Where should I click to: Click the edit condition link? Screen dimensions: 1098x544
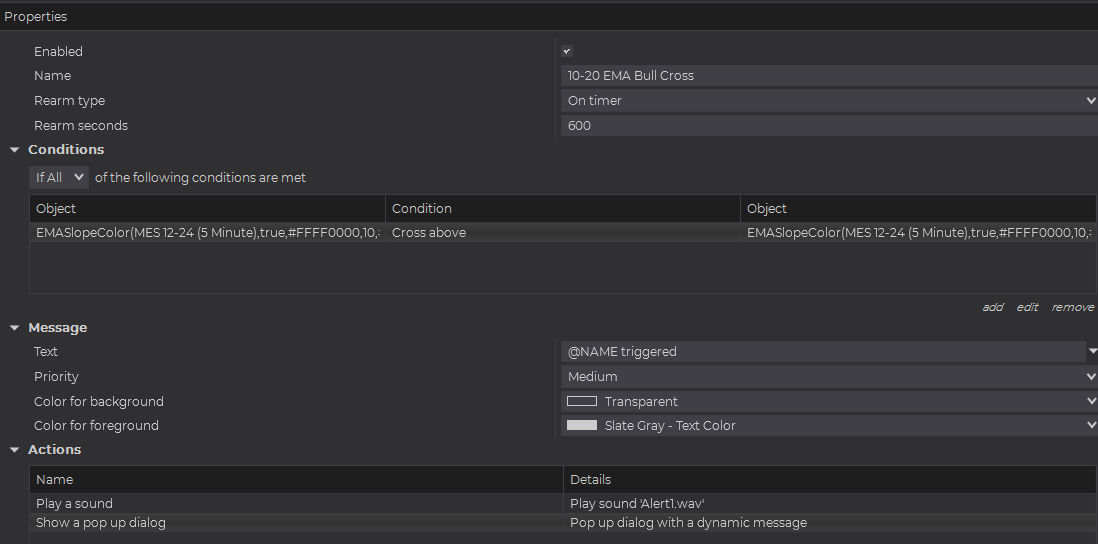[x=1027, y=307]
